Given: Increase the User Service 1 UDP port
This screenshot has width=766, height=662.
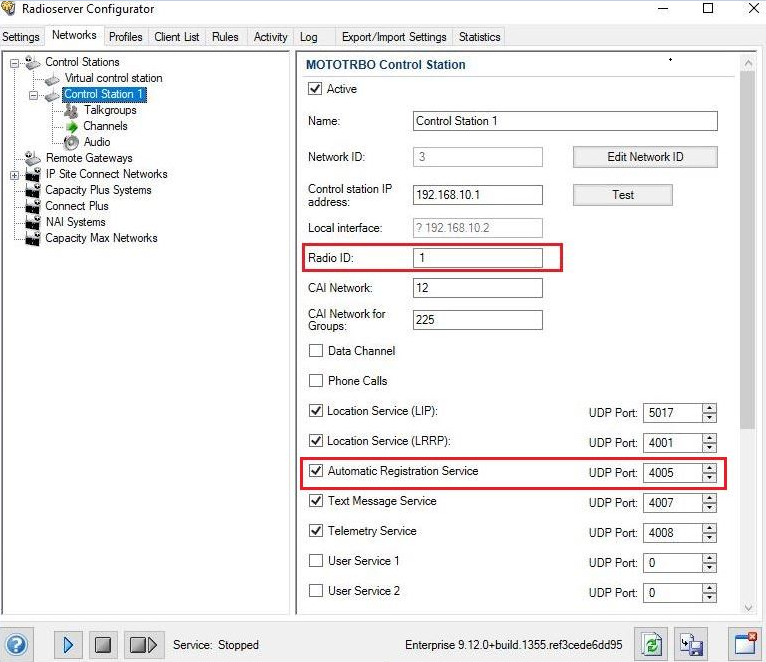Looking at the screenshot, I should point(709,558).
